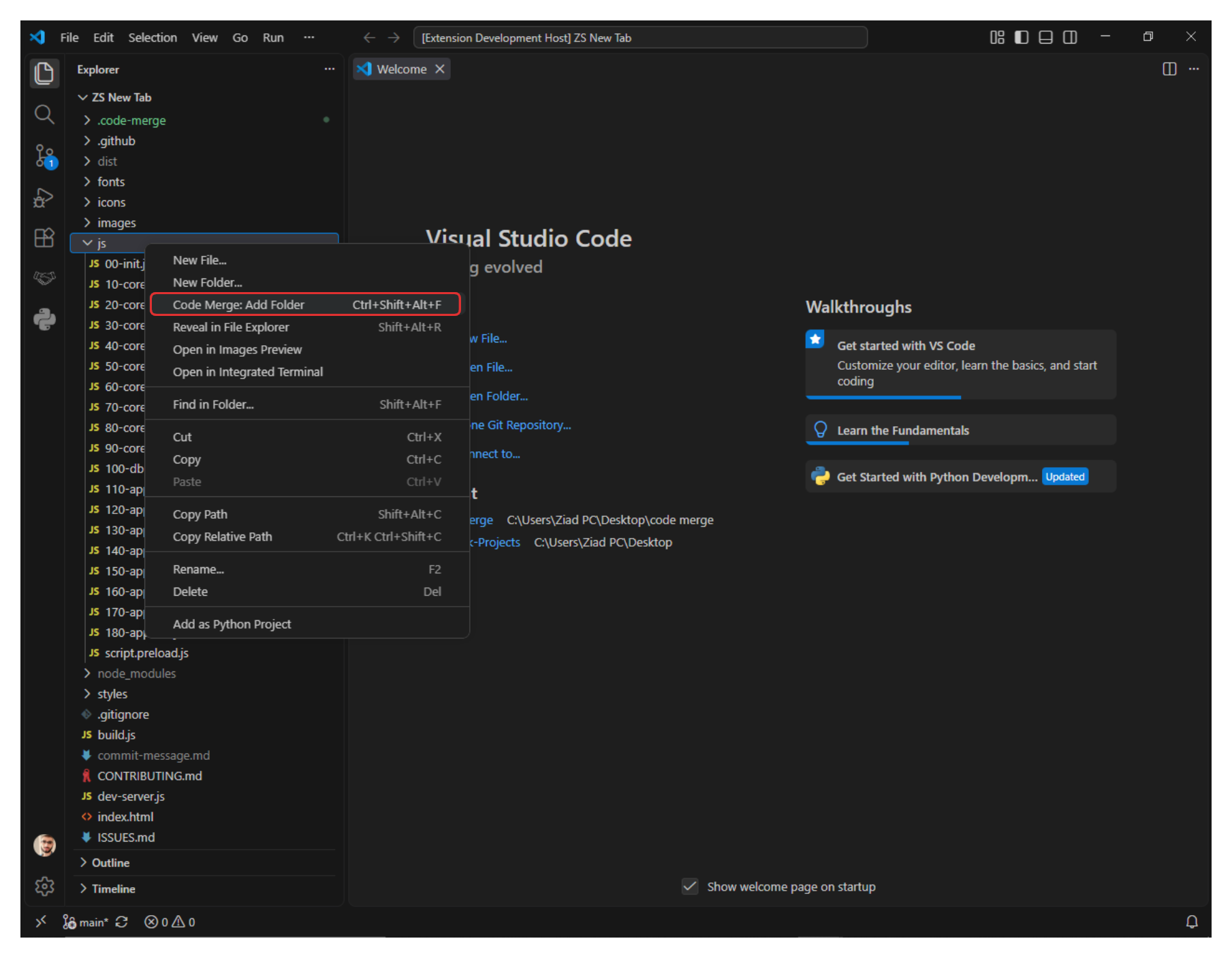This screenshot has width=1232, height=958.
Task: Open the Selection menu
Action: pos(153,37)
